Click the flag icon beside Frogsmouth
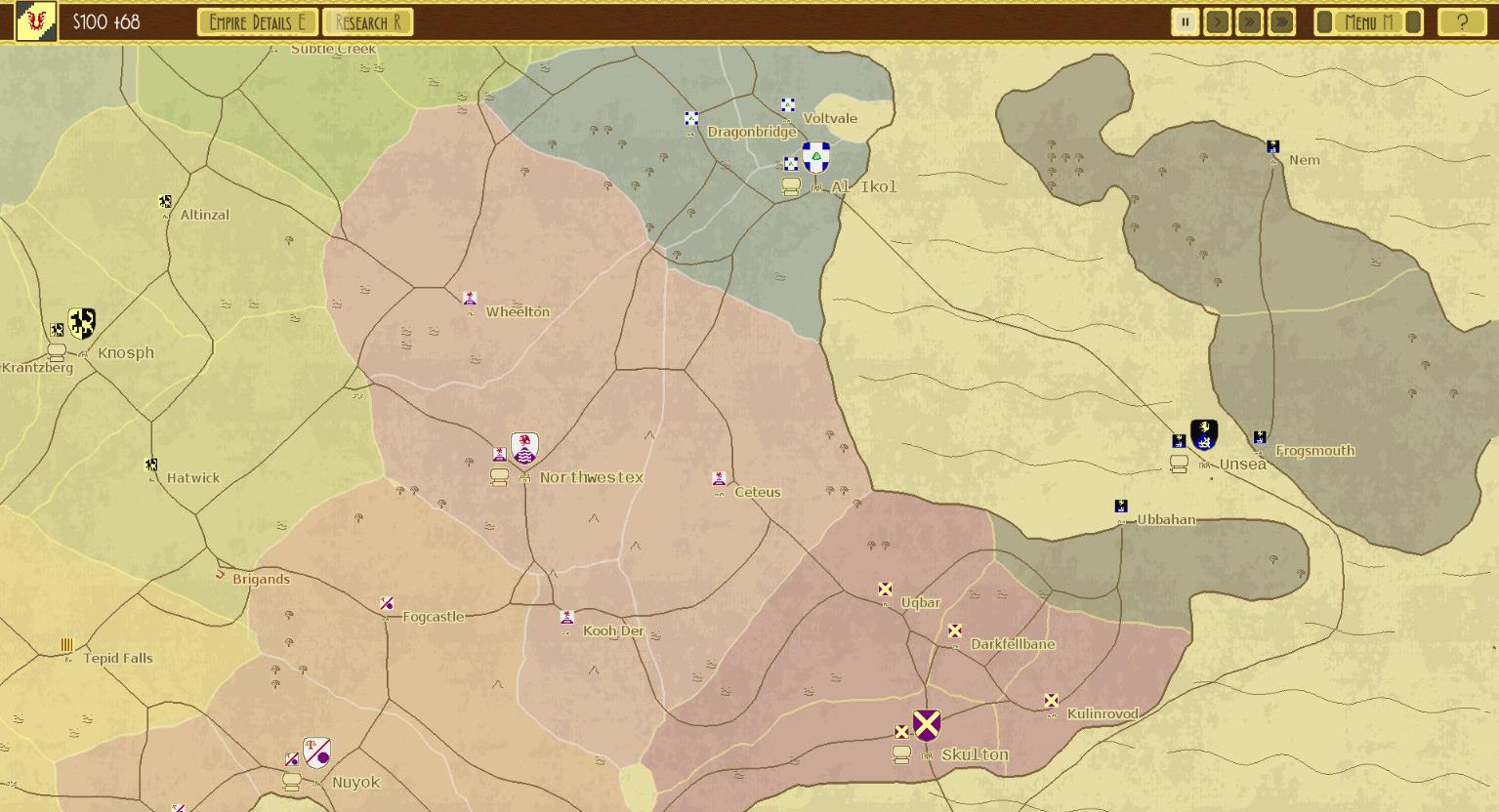The width and height of the screenshot is (1499, 812). (x=1260, y=437)
